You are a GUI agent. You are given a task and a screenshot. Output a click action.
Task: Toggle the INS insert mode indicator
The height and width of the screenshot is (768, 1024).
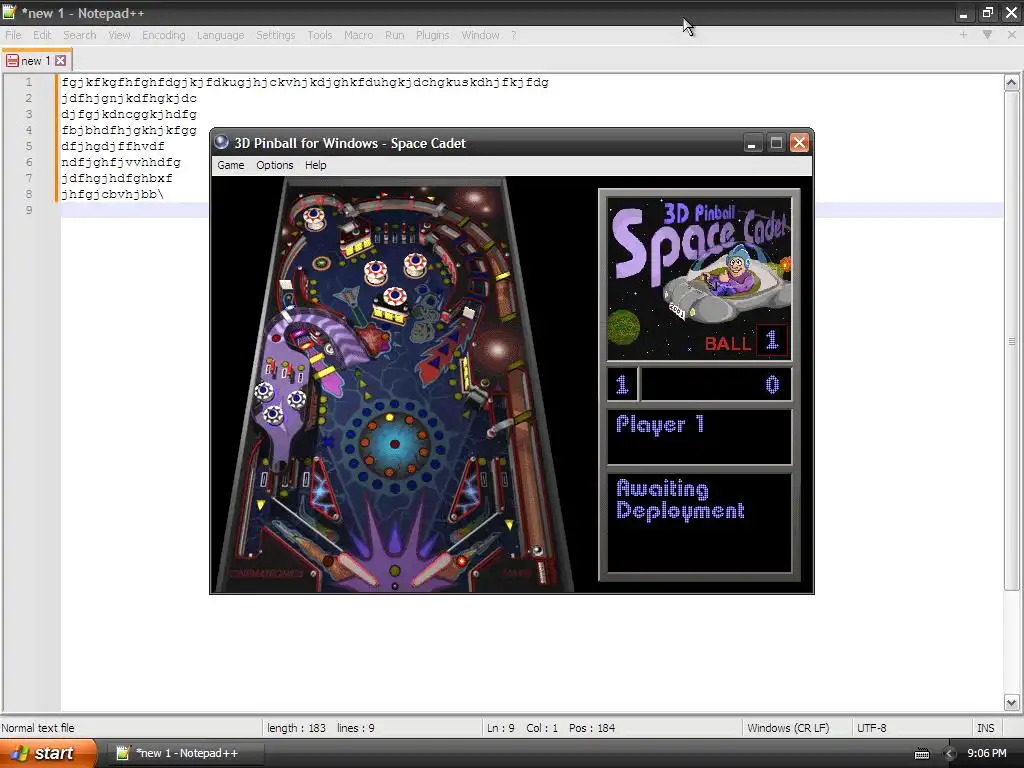pos(985,728)
